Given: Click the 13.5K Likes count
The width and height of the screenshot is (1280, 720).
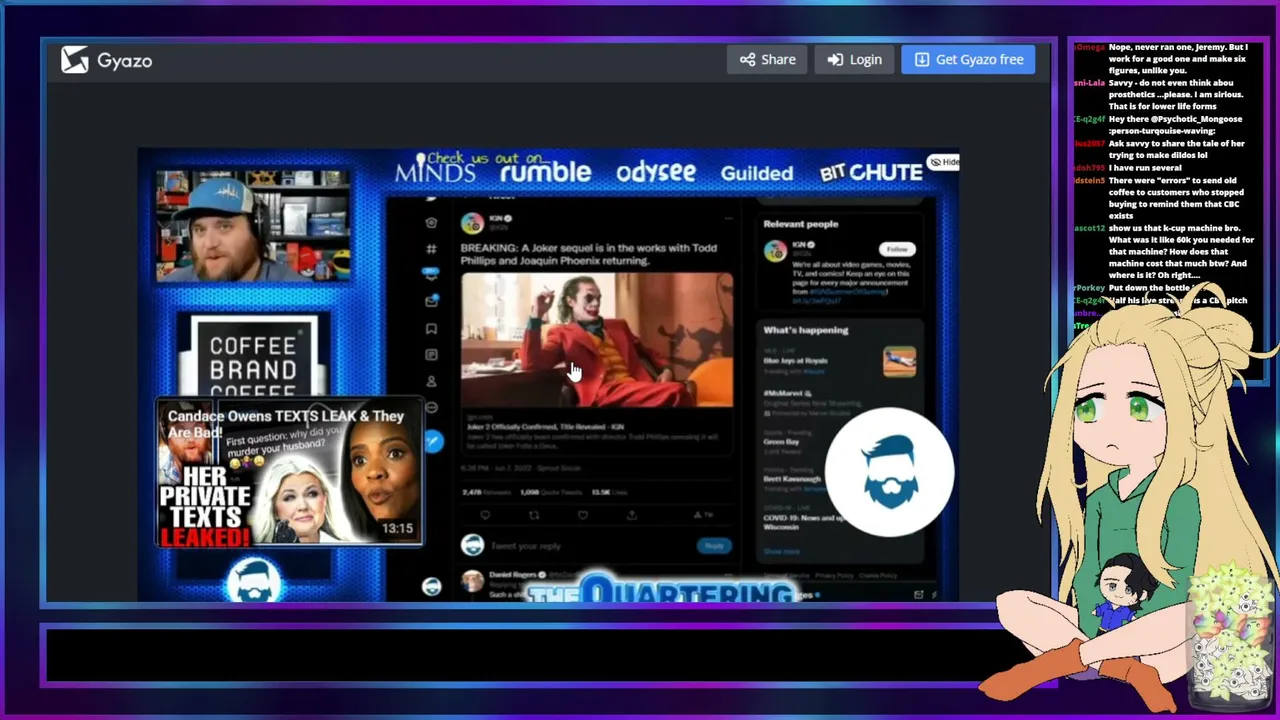Looking at the screenshot, I should click(610, 492).
